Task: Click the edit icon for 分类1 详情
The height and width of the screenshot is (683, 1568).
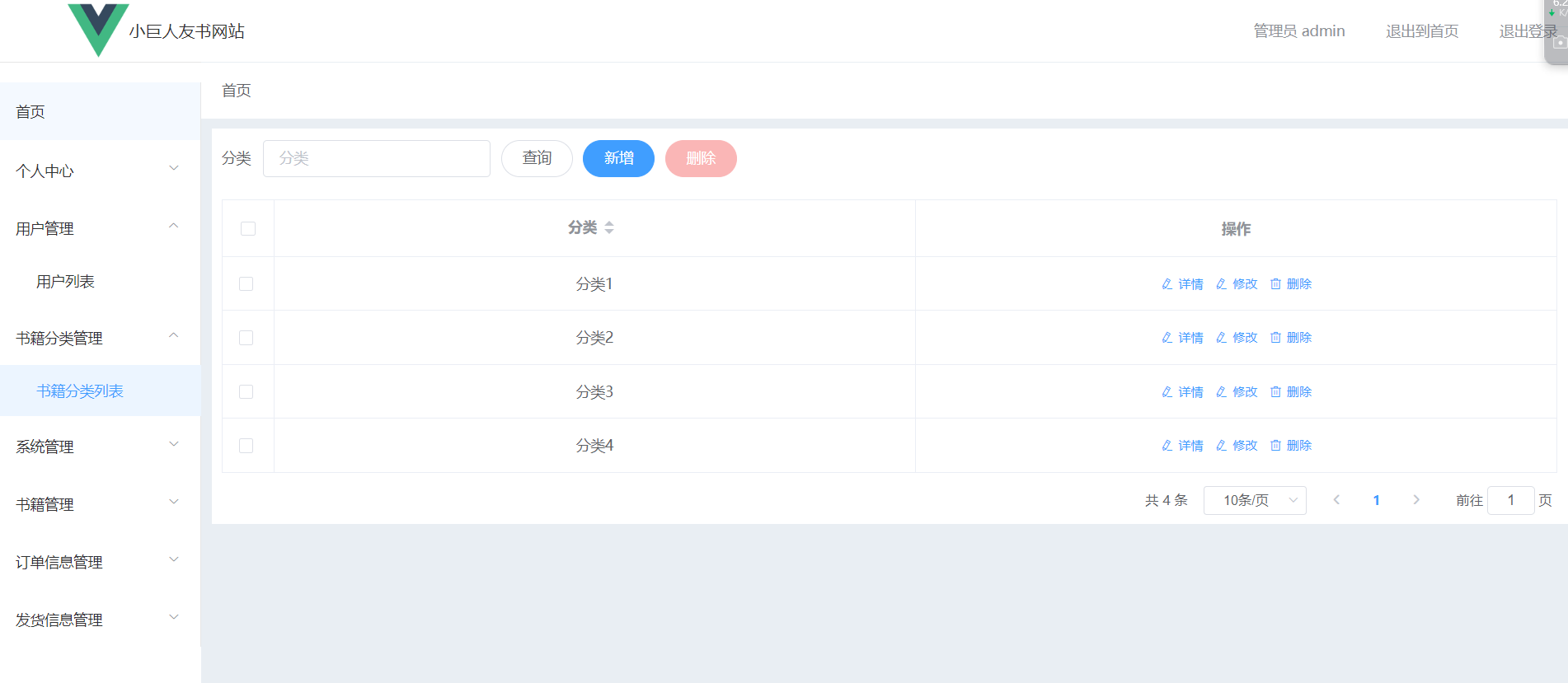Action: point(1167,283)
